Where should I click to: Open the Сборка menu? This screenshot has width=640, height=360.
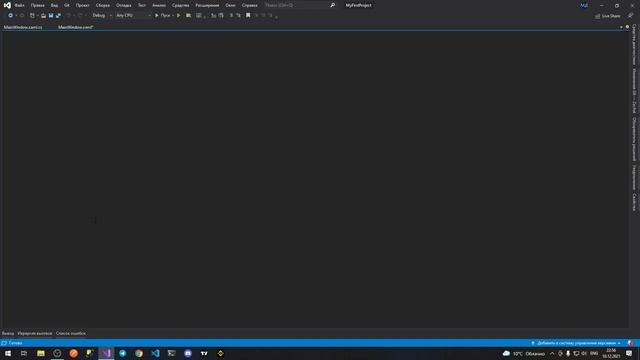(x=102, y=5)
